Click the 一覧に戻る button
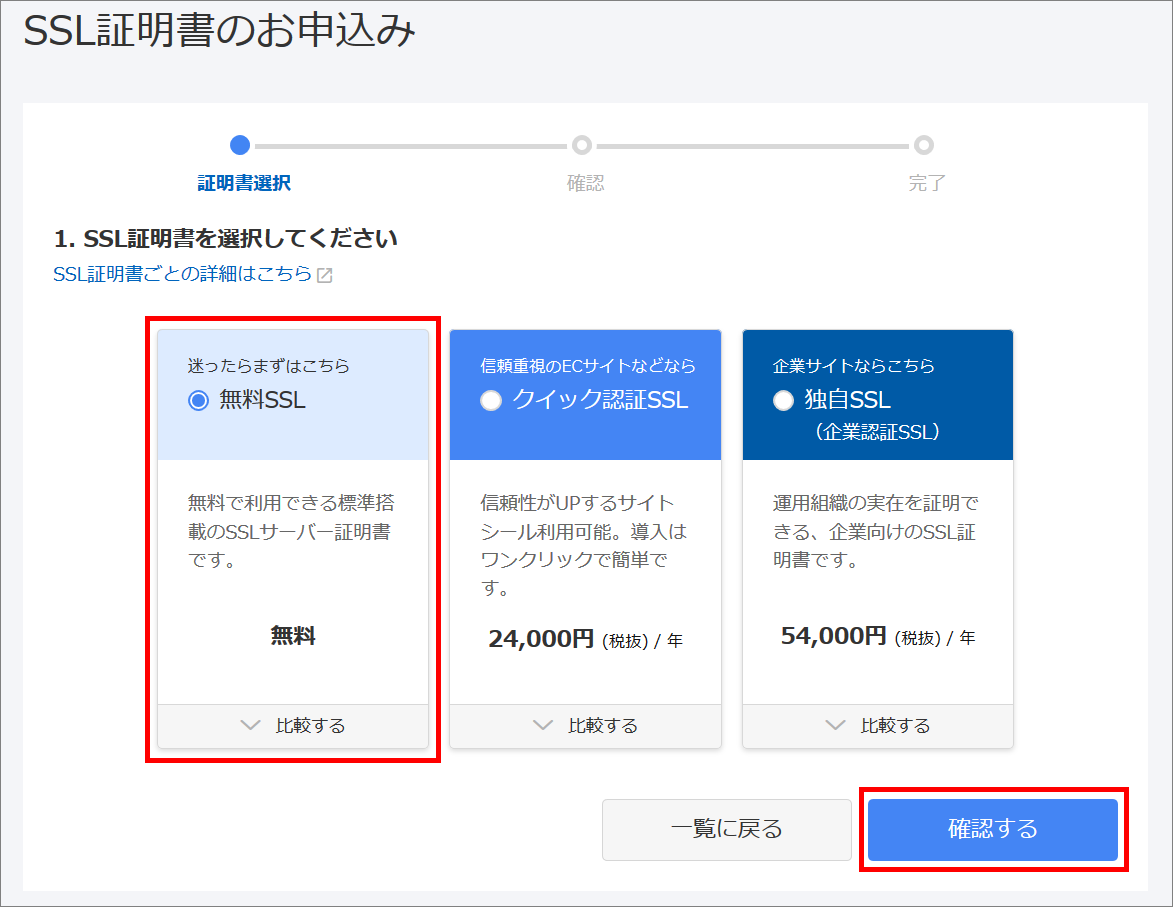Viewport: 1173px width, 907px height. (726, 829)
